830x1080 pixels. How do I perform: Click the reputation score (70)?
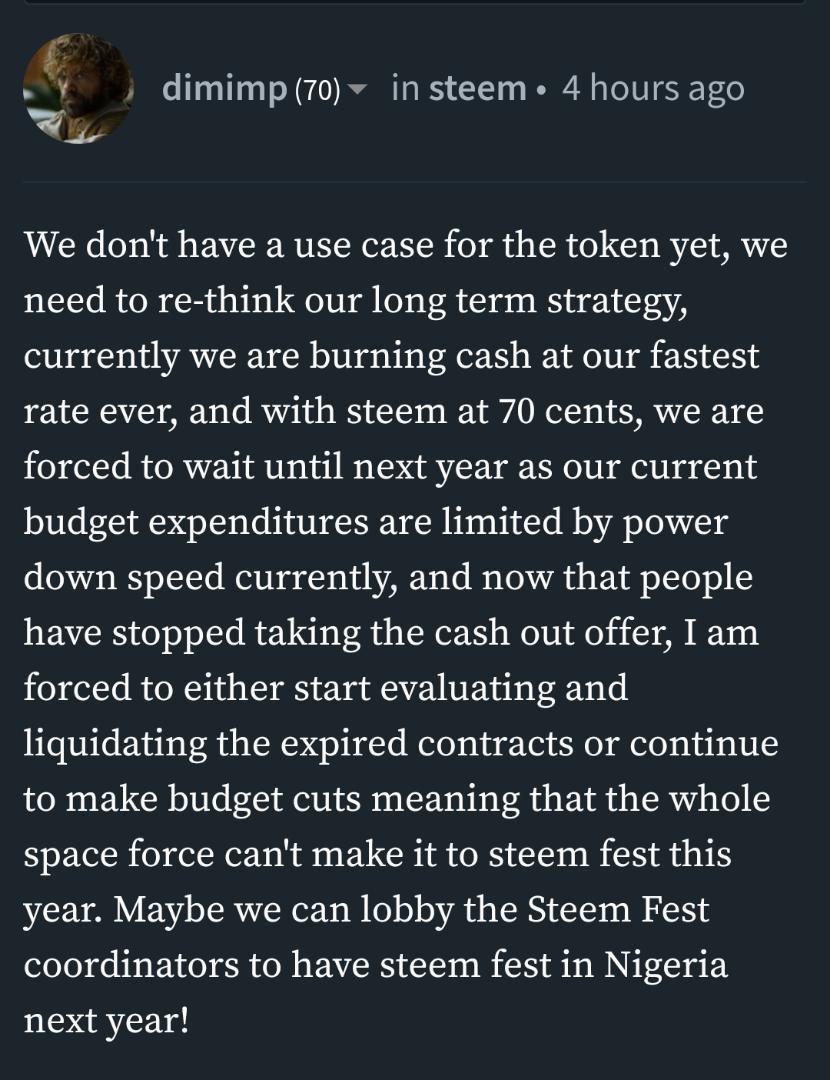tap(318, 90)
